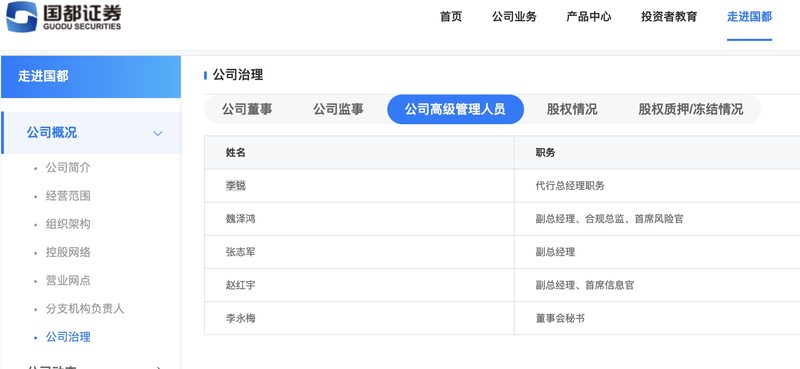Click the Guodu Securities logo
The height and width of the screenshot is (369, 800).
pyautogui.click(x=64, y=17)
